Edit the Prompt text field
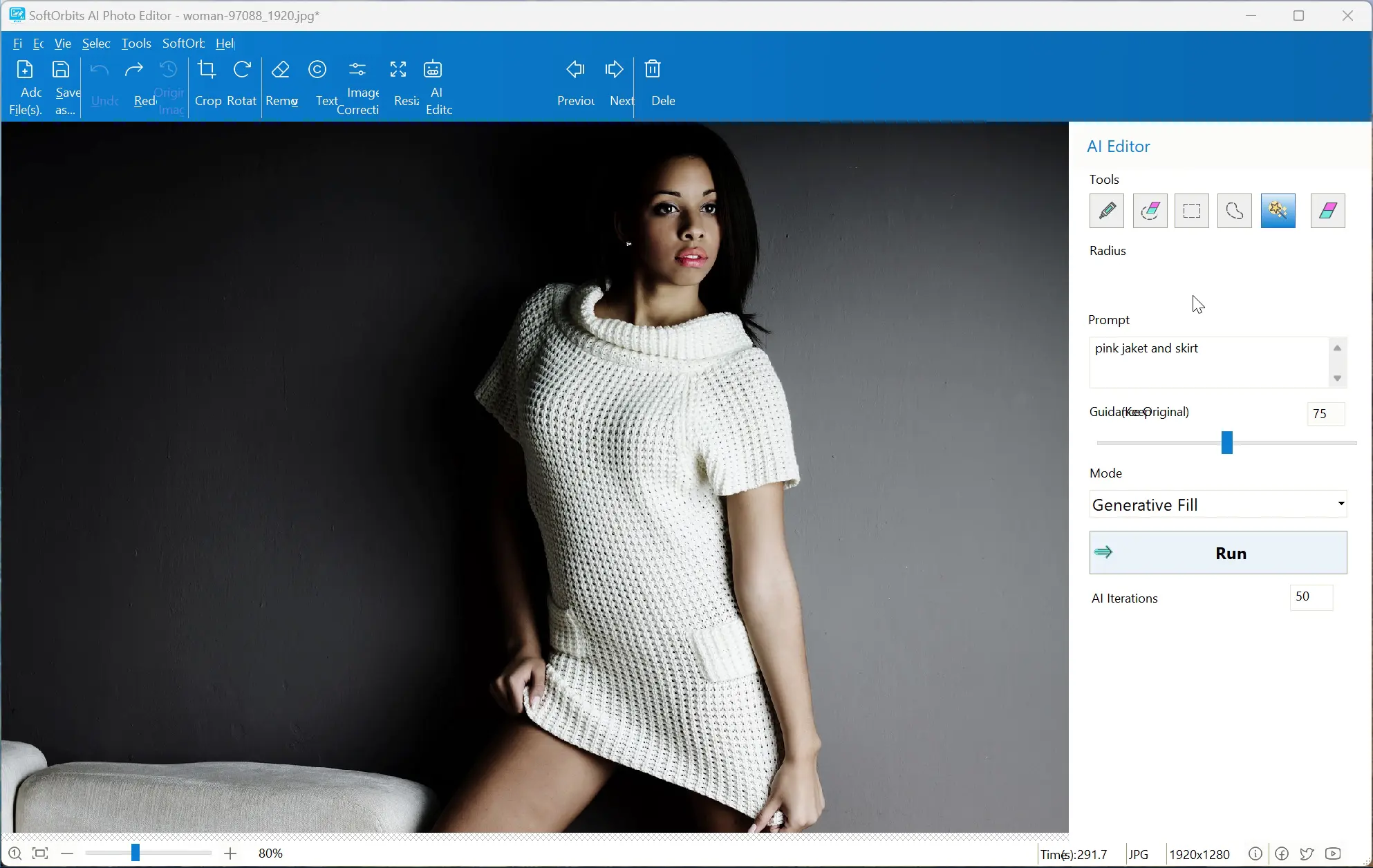Screen dimensions: 1373x868 coord(1207,362)
